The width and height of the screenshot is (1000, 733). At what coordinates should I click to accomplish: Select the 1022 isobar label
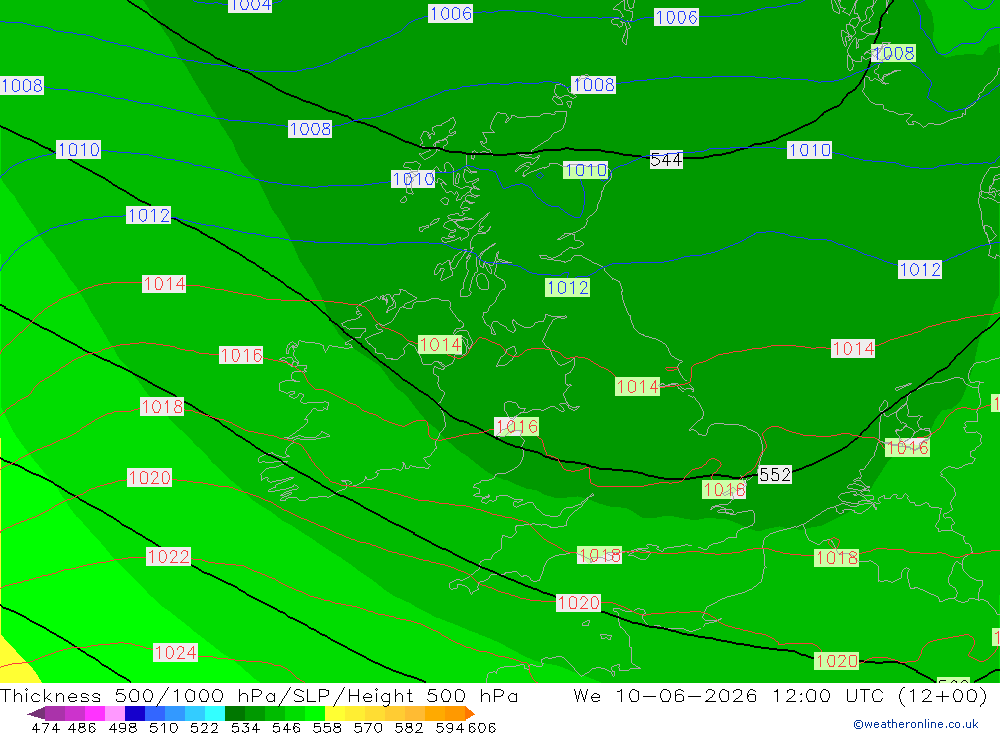click(168, 556)
